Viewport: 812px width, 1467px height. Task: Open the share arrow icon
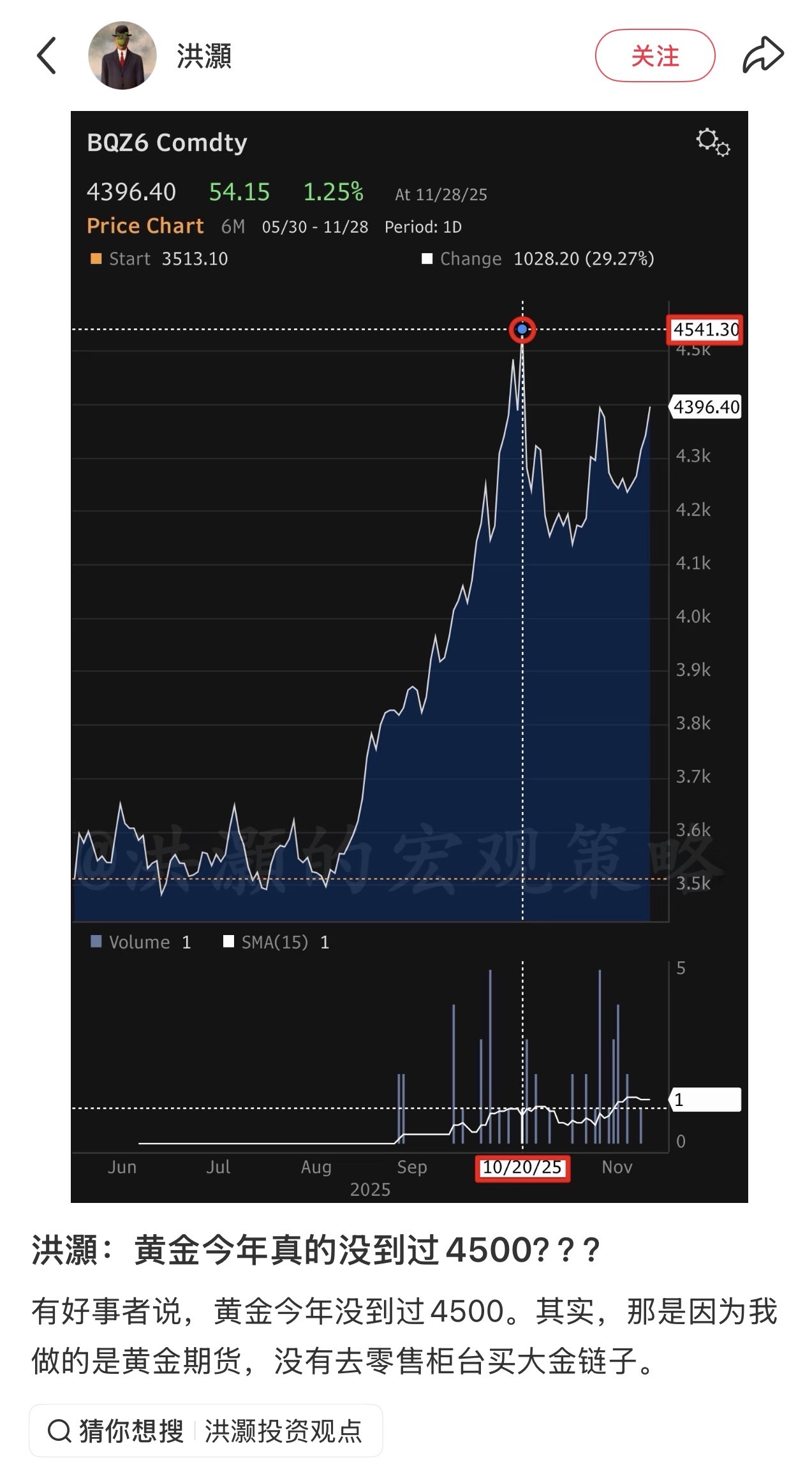(762, 55)
